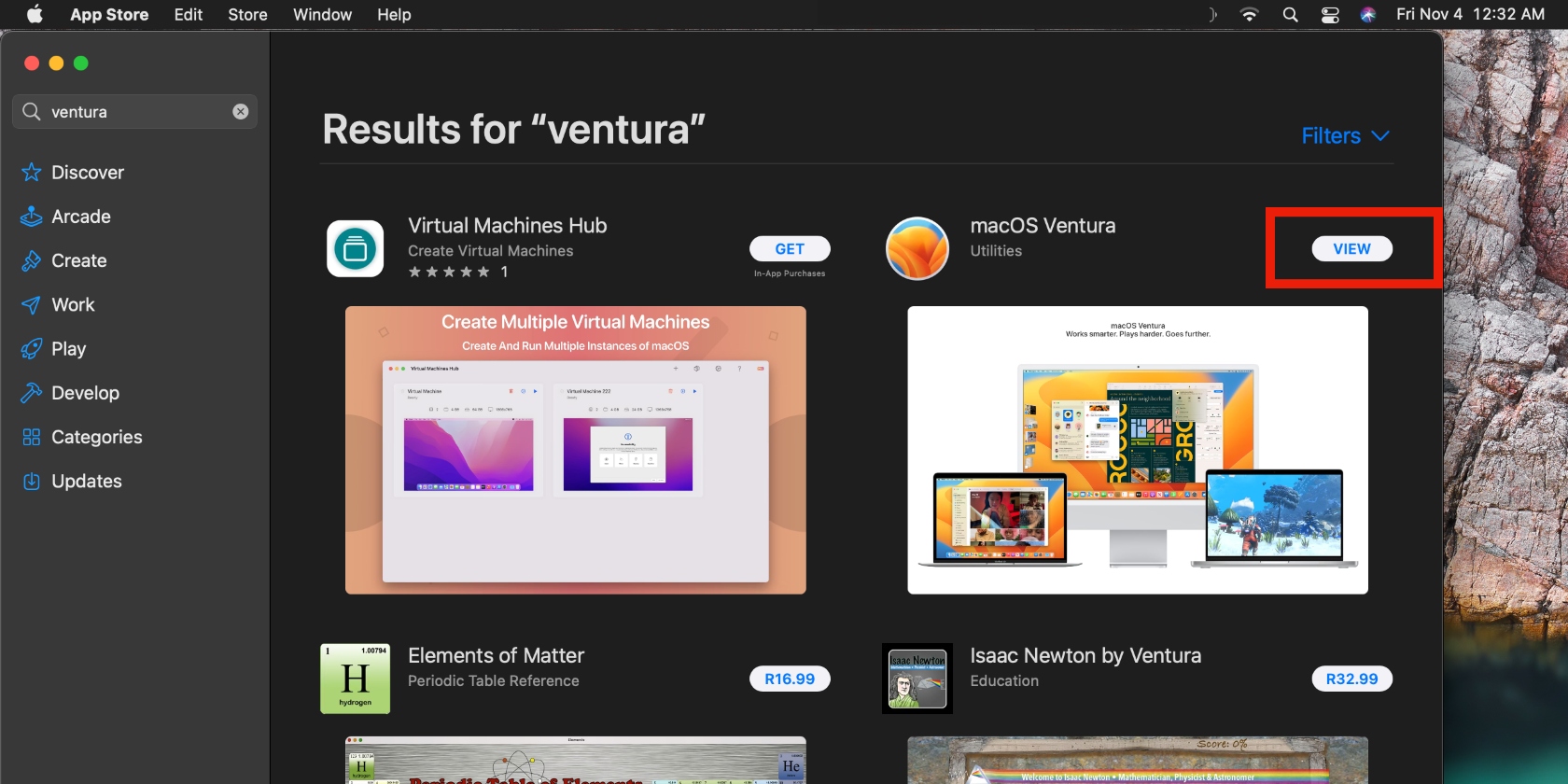Select Categories in the sidebar
Viewport: 1568px width, 784px height.
pyautogui.click(x=97, y=437)
